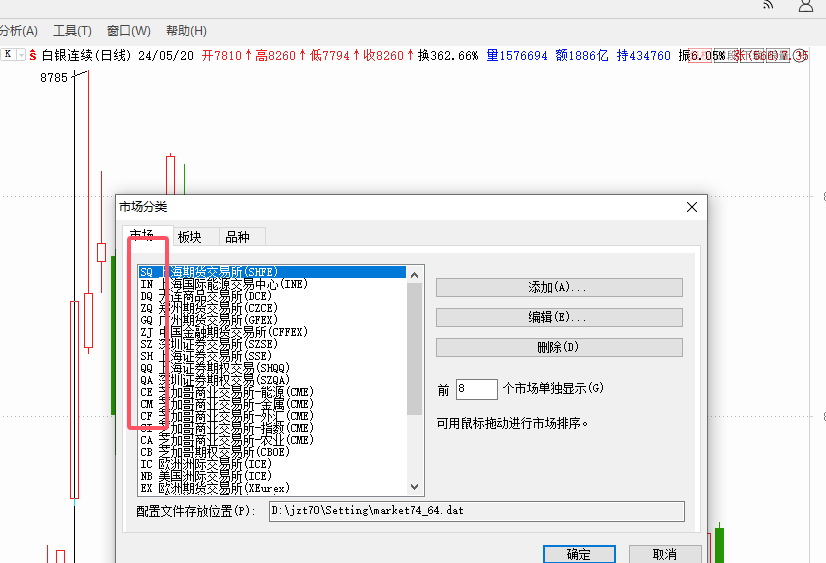Screen dimensions: 826x563
Task: Select SH 上海证券交易所(SSE) row
Action: [x=272, y=356]
